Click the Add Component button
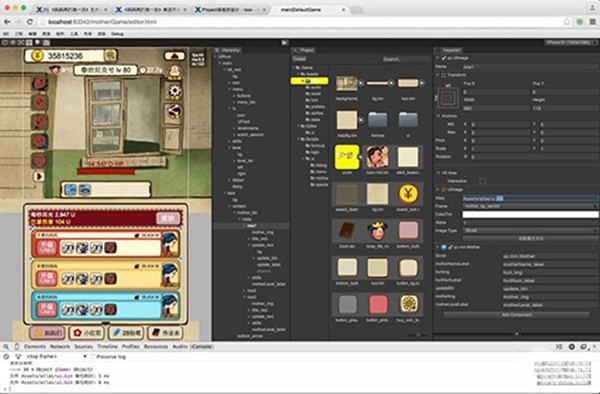Viewport: 600px width, 394px height. click(517, 315)
